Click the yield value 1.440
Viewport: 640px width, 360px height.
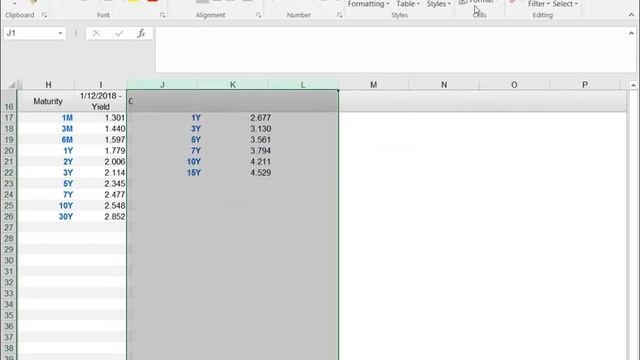(x=100, y=129)
